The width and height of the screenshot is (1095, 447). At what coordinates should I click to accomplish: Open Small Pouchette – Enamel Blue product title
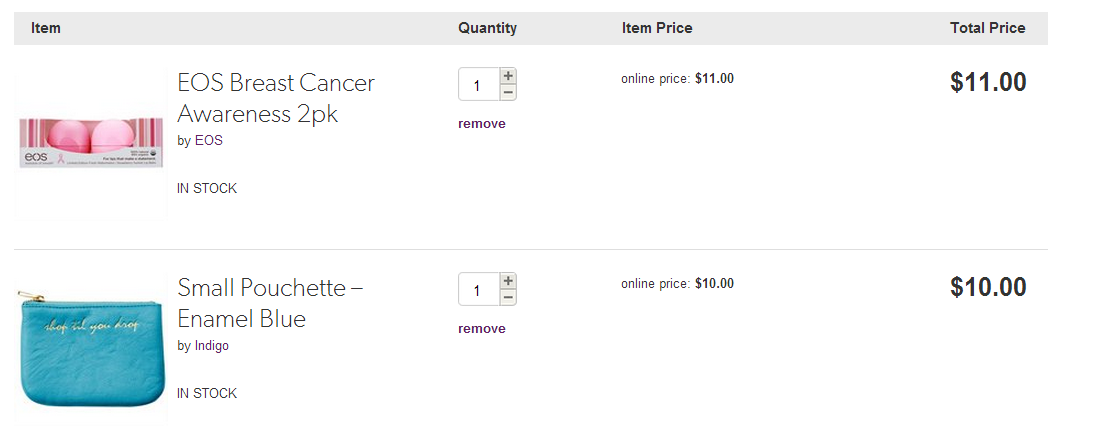click(270, 303)
